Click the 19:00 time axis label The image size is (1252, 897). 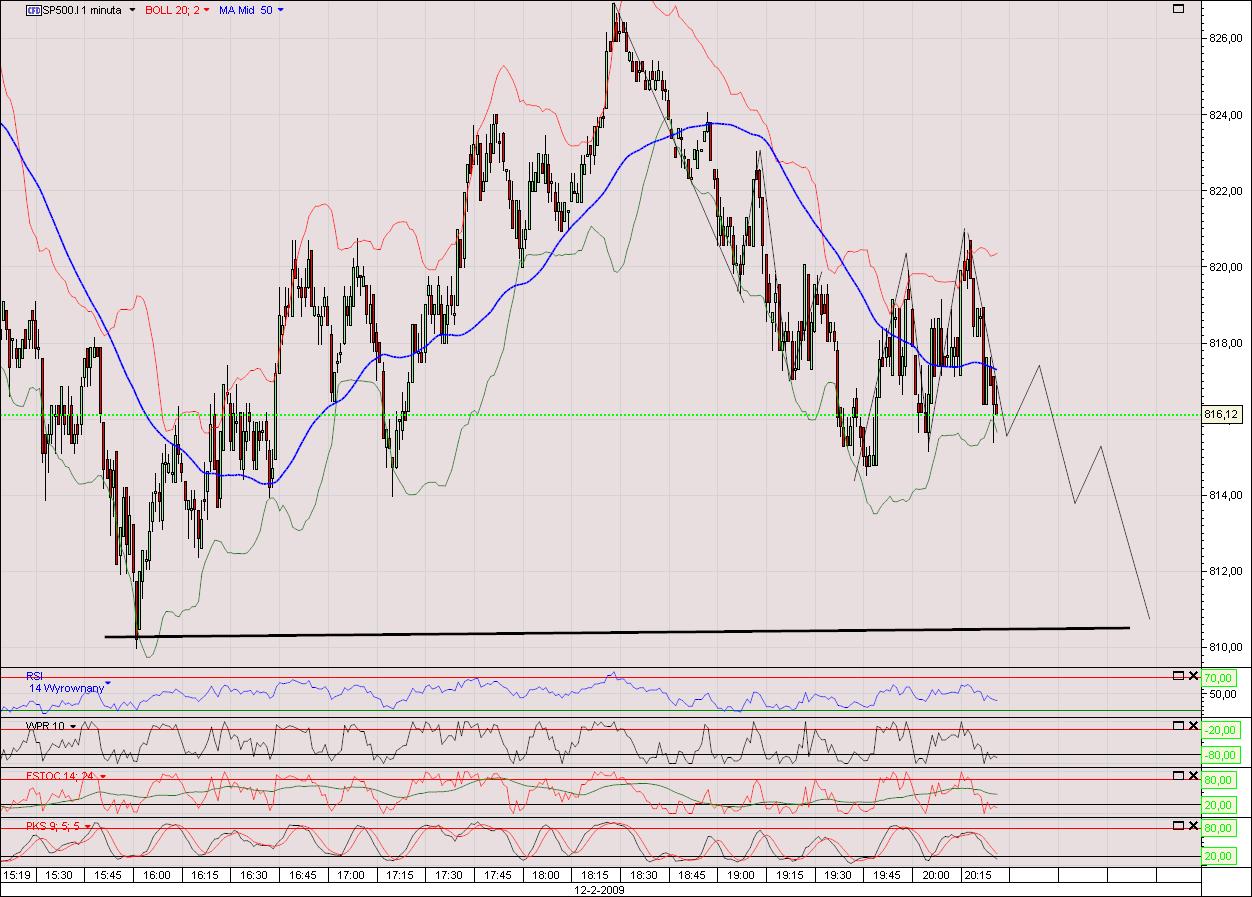[x=742, y=875]
